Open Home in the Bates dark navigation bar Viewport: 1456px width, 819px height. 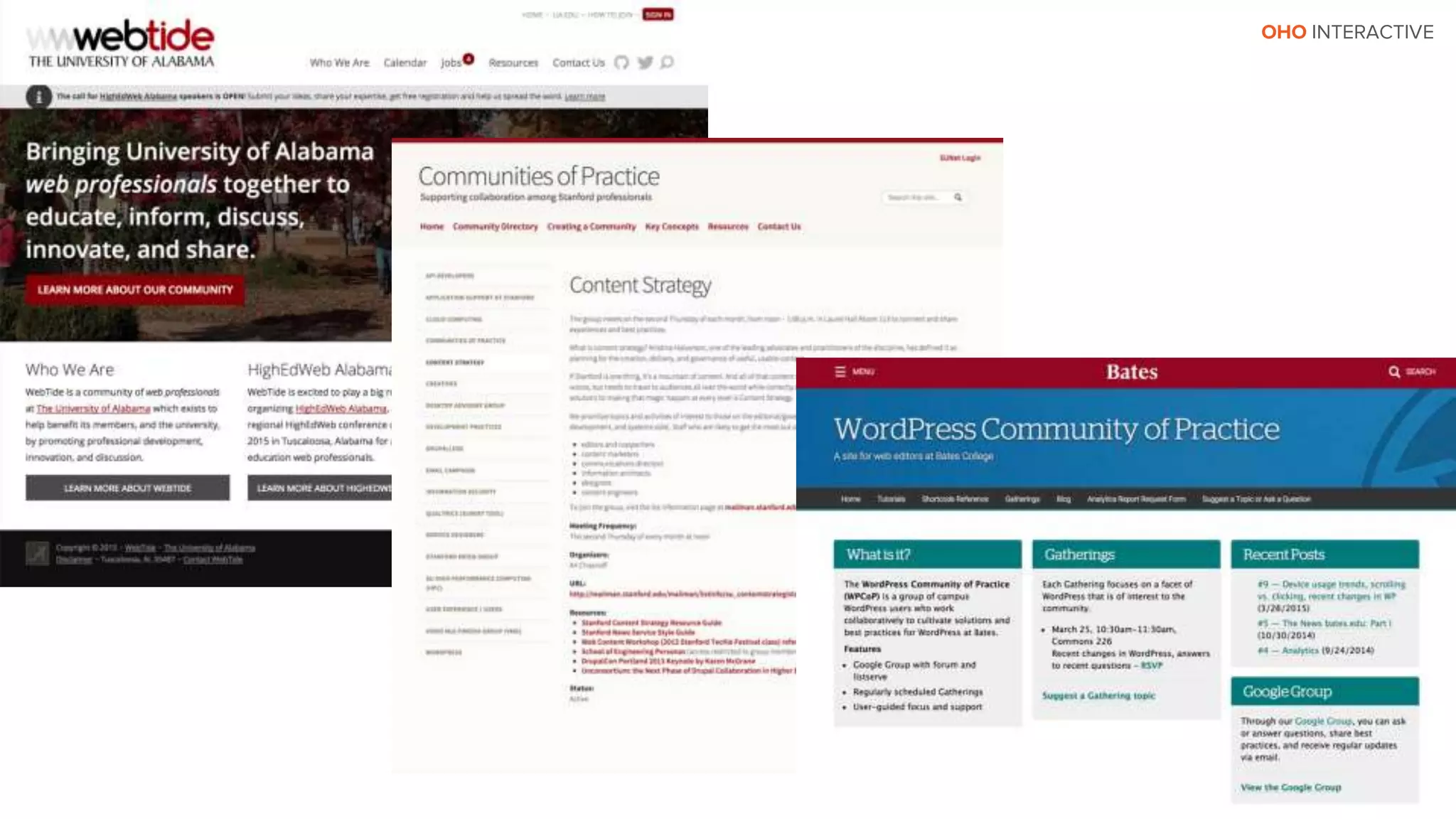click(850, 499)
